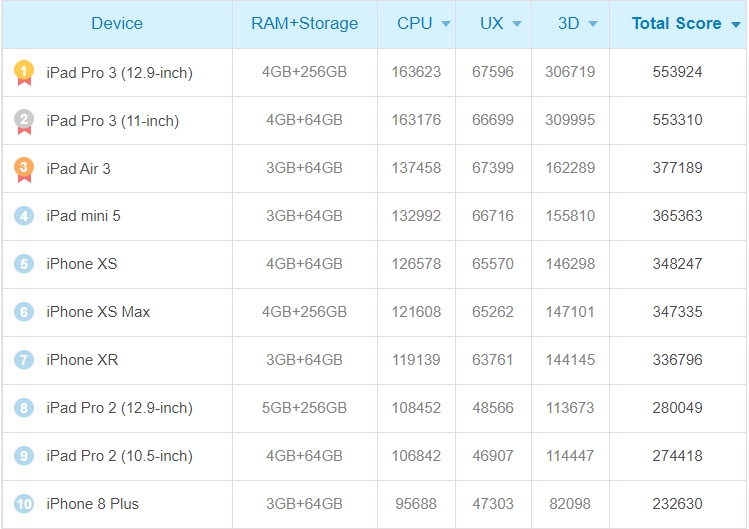This screenshot has width=749, height=529.
Task: Click the gold rank 1 medal icon
Action: (24, 73)
